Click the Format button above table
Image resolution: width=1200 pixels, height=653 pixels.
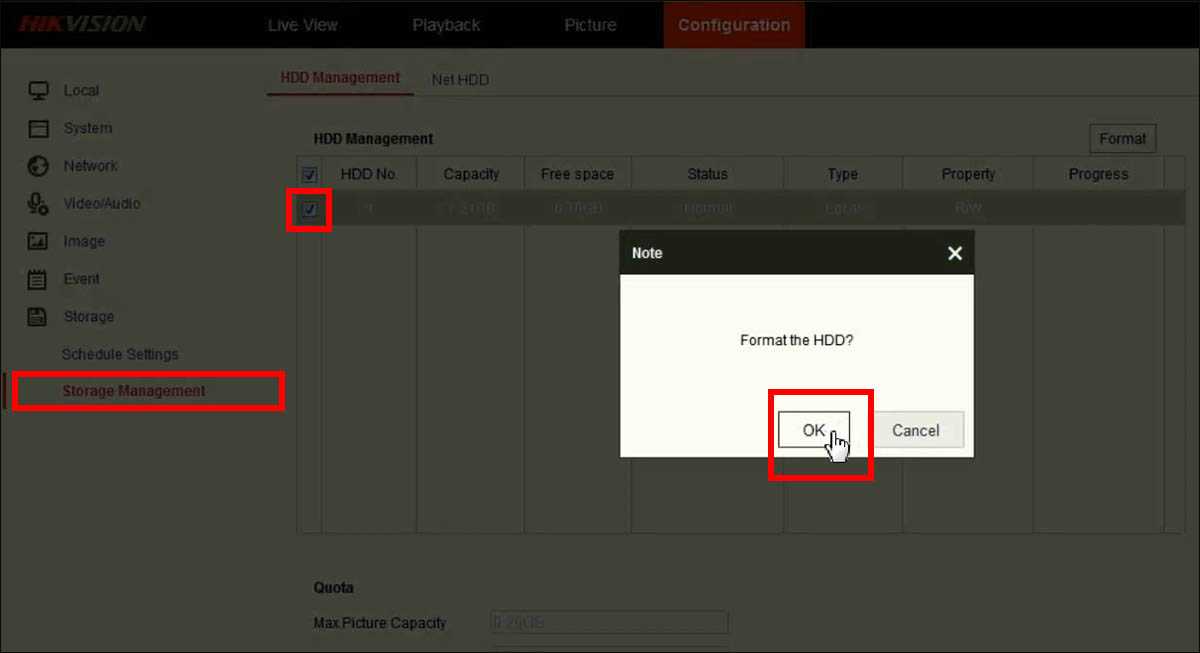click(x=1122, y=139)
